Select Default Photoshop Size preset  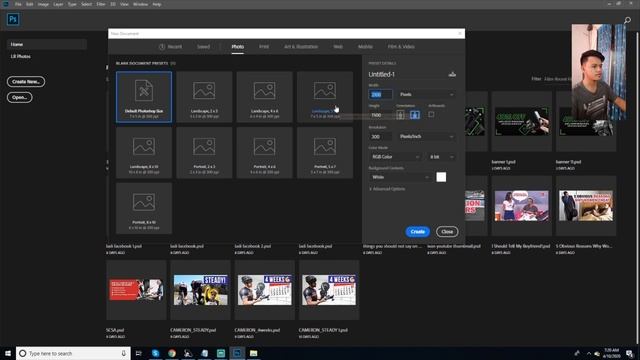tap(144, 97)
